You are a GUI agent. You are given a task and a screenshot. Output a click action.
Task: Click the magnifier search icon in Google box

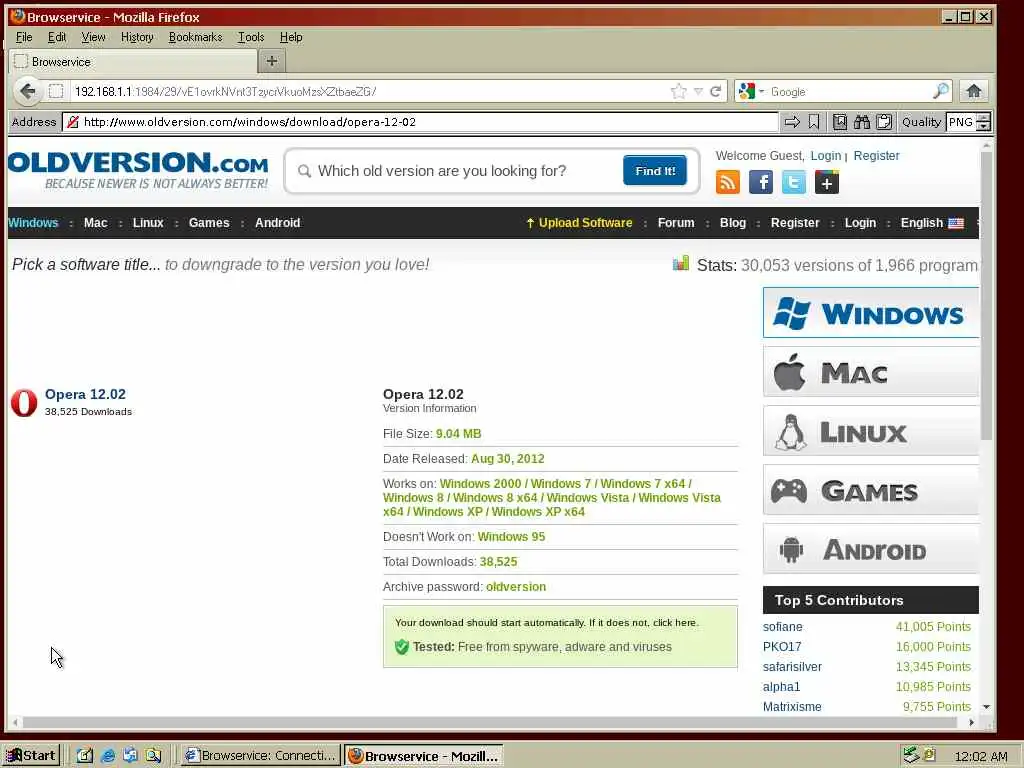[940, 91]
